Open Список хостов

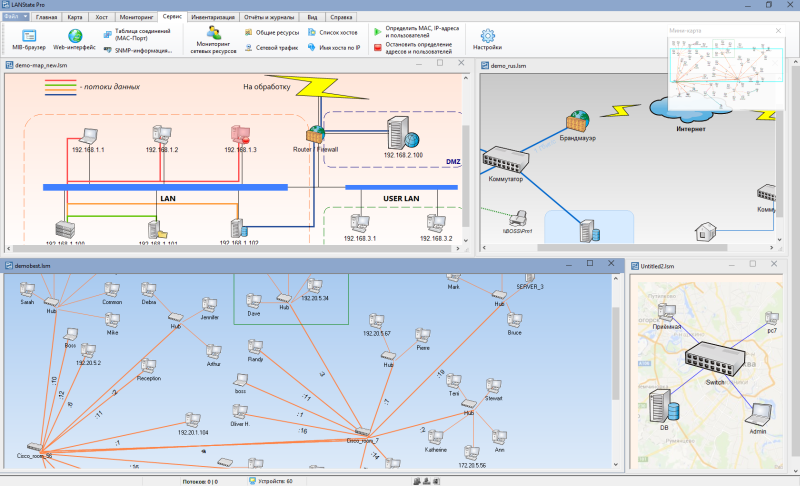pos(333,33)
